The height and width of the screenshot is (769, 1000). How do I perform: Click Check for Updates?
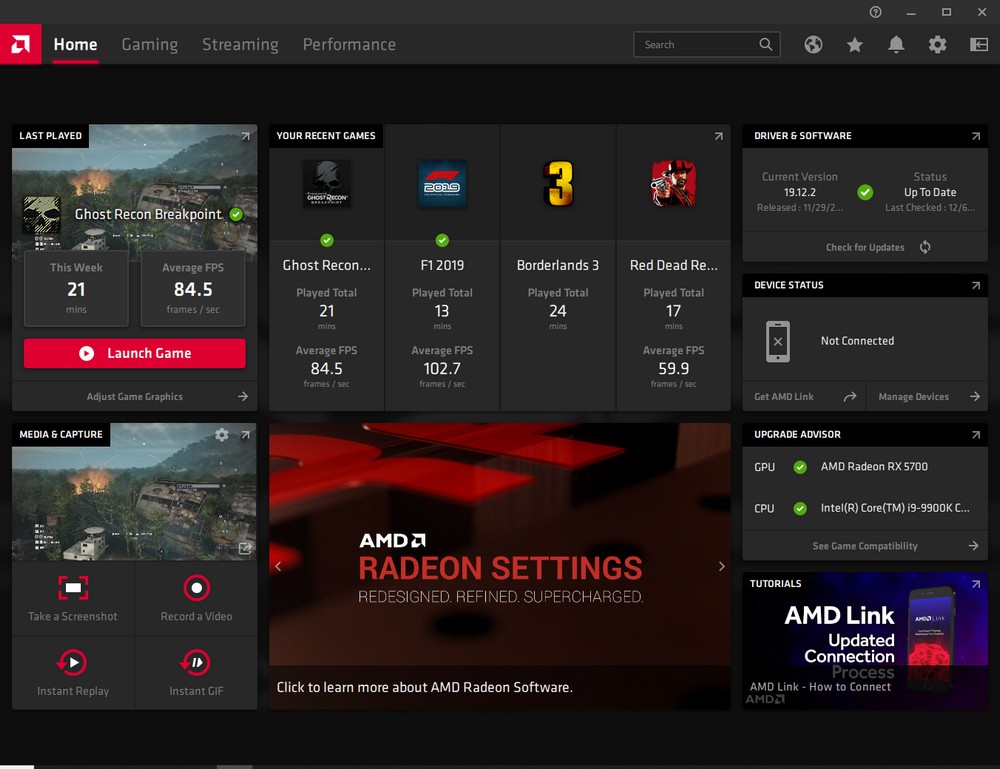point(865,247)
